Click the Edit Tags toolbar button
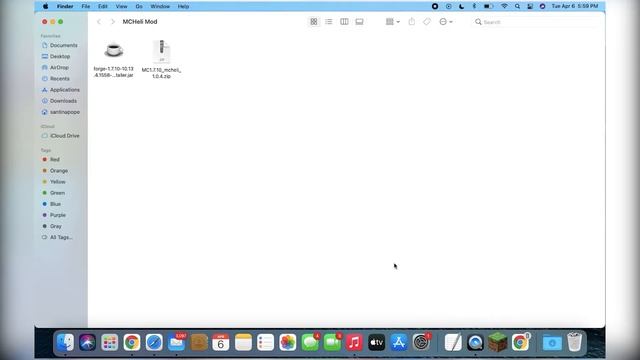Screen dimensions: 640x360 427,22
